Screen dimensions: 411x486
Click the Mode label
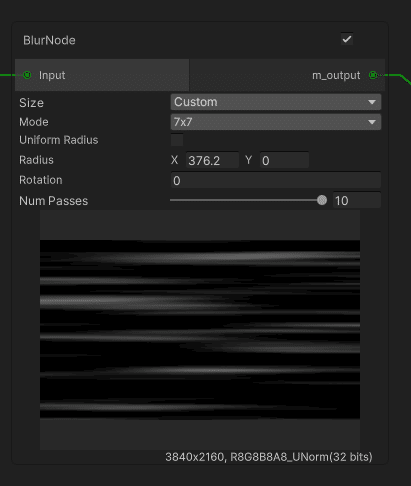[x=34, y=122]
